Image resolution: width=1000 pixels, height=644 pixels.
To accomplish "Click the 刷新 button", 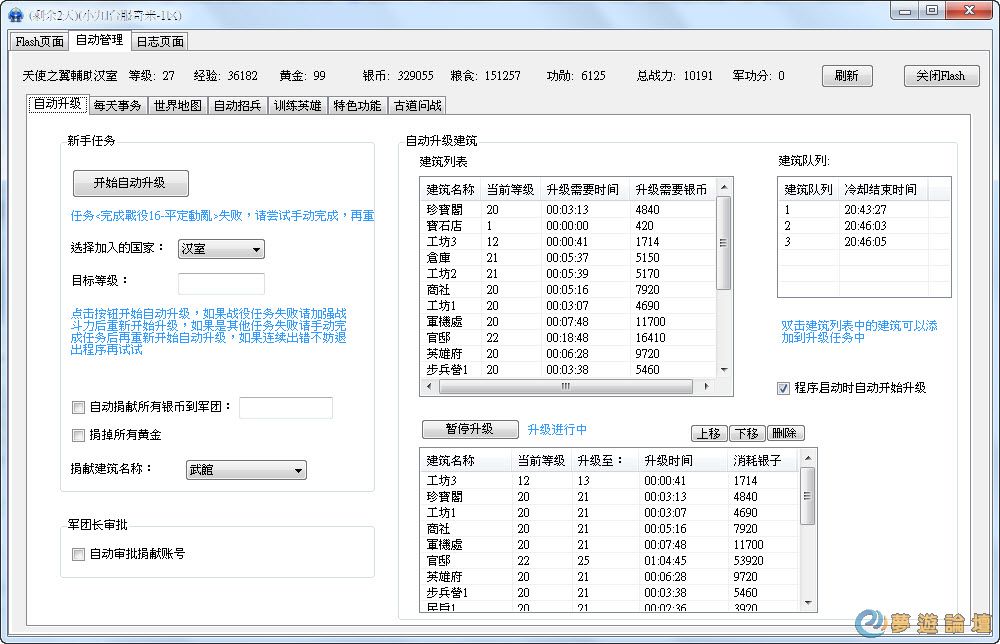I will (x=847, y=76).
